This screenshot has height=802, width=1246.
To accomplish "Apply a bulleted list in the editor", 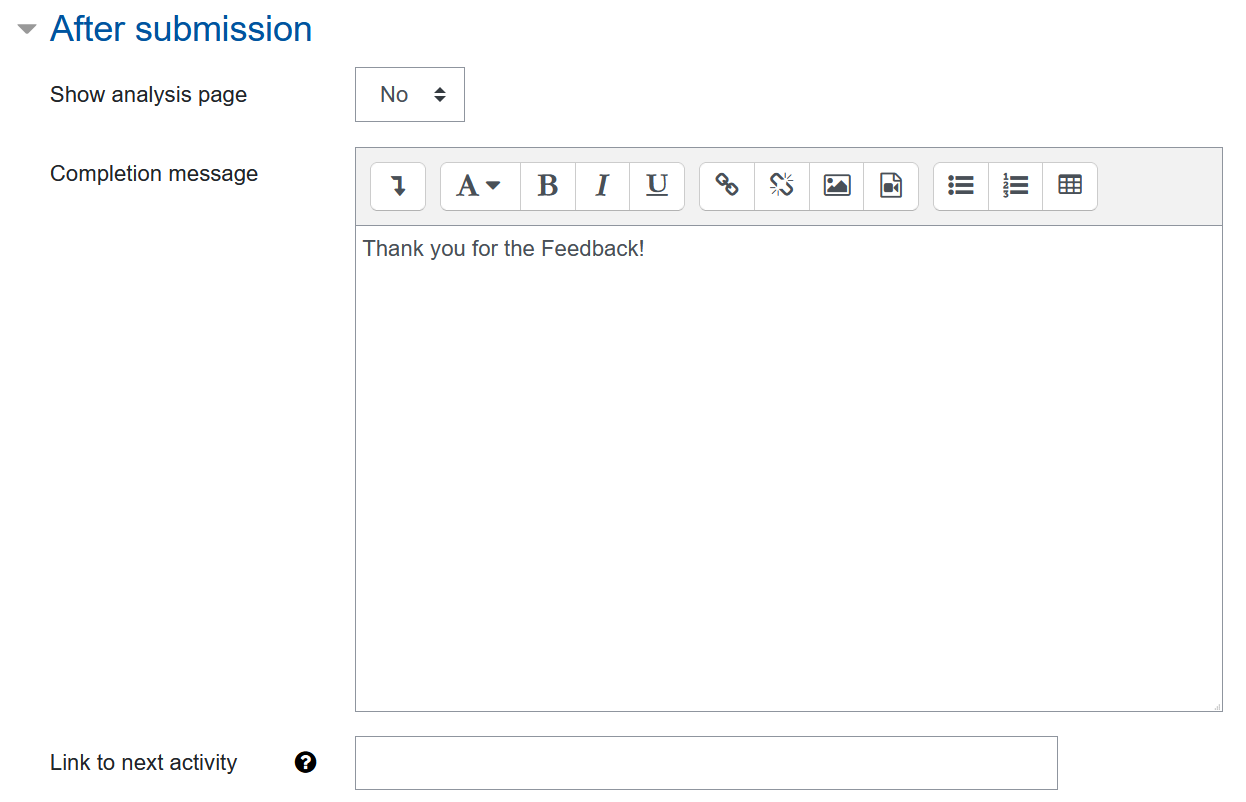I will 960,186.
